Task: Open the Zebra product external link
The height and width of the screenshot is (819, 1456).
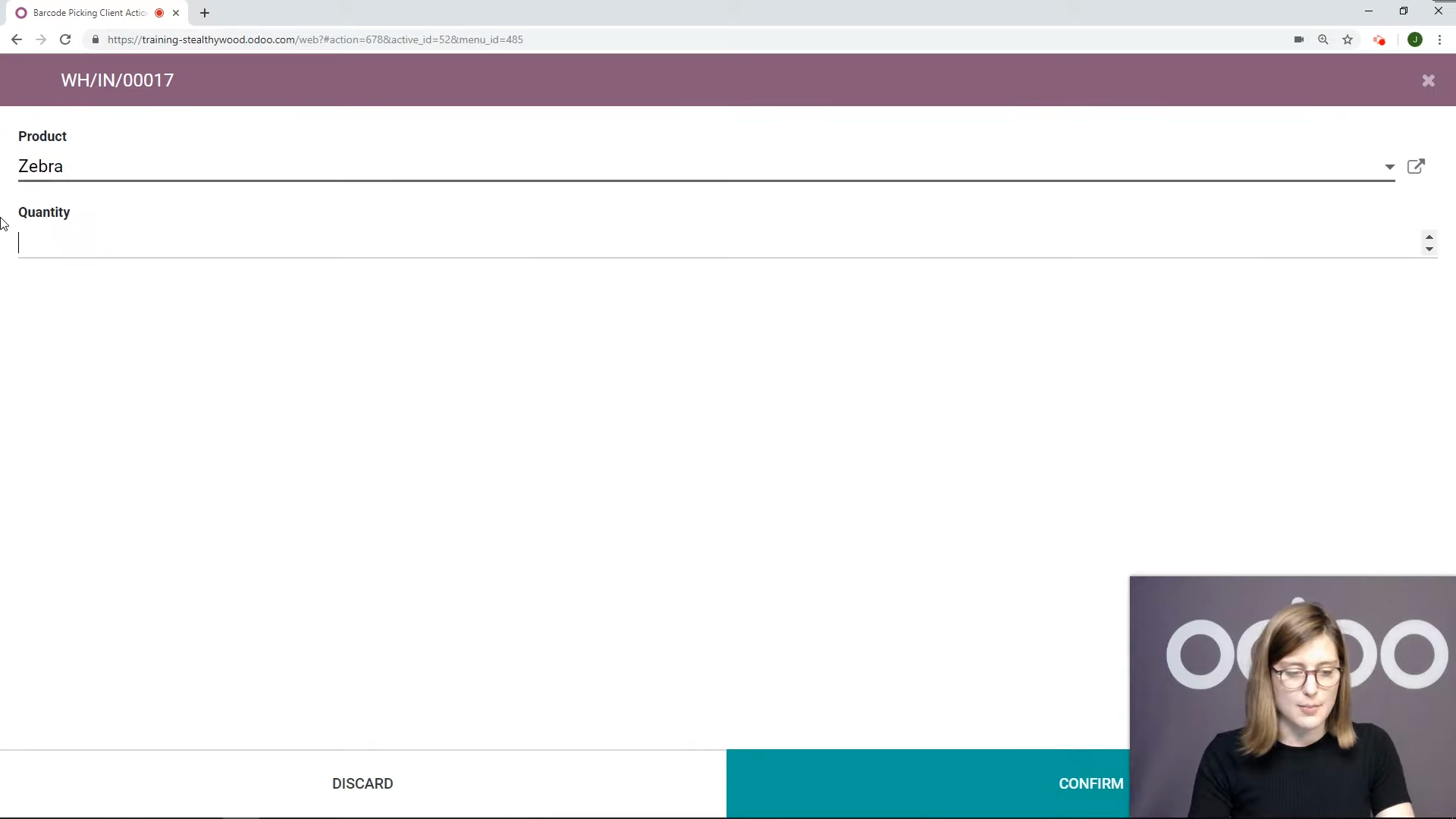Action: (x=1416, y=166)
